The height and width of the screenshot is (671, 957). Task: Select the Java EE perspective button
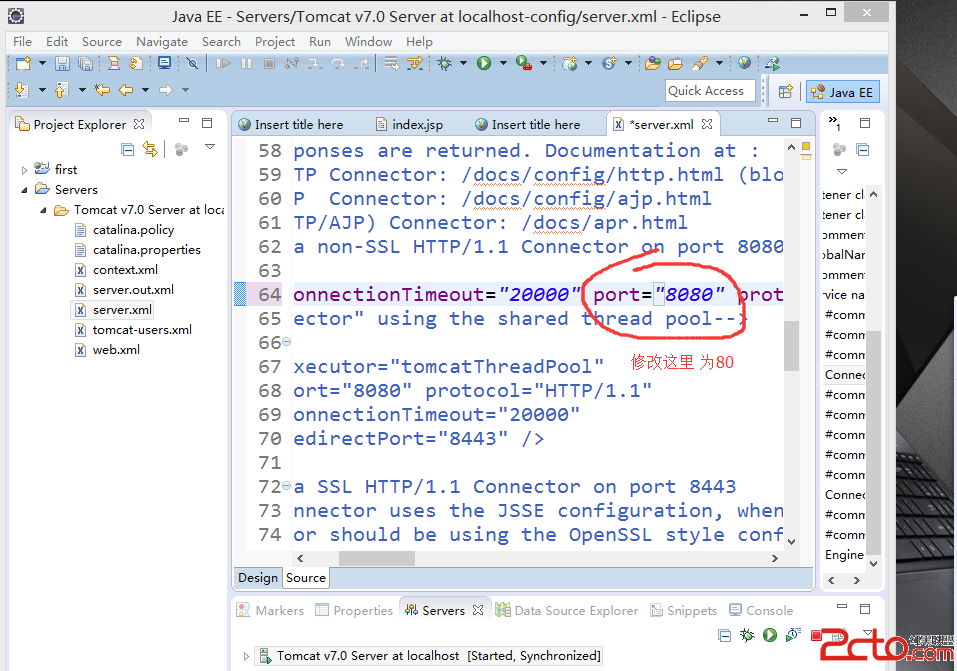click(x=843, y=92)
